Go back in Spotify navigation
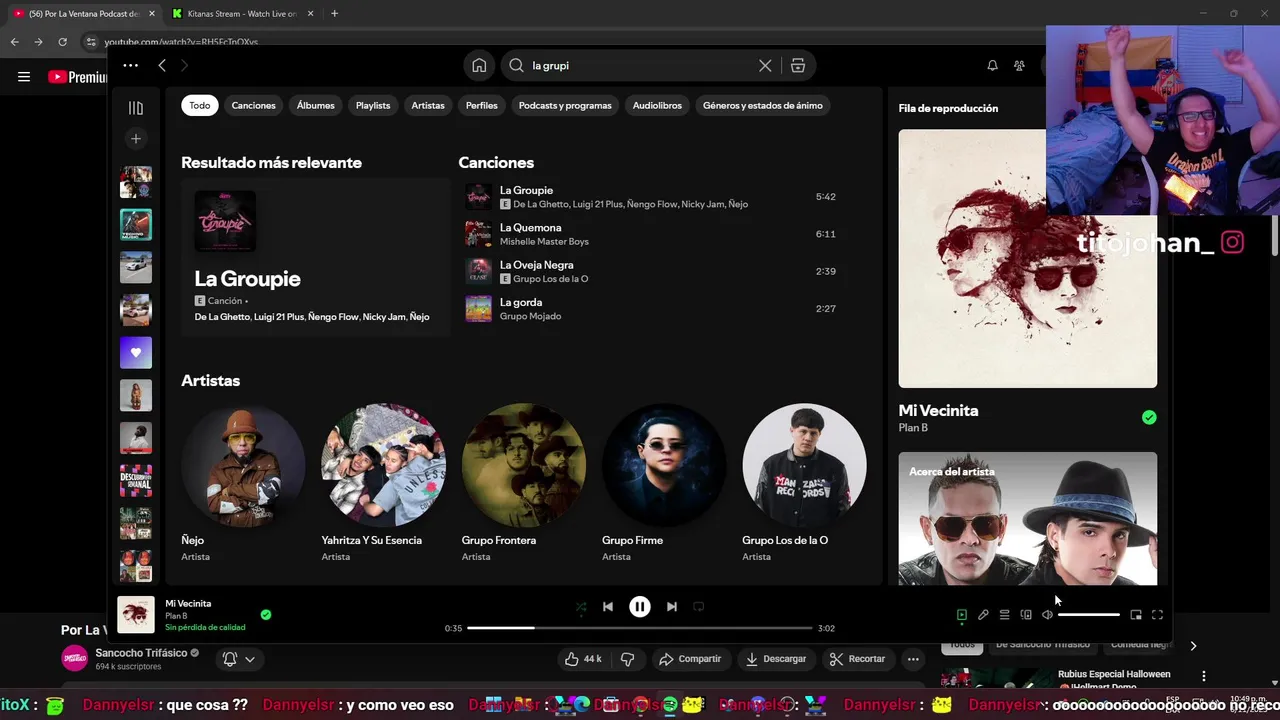 tap(162, 65)
